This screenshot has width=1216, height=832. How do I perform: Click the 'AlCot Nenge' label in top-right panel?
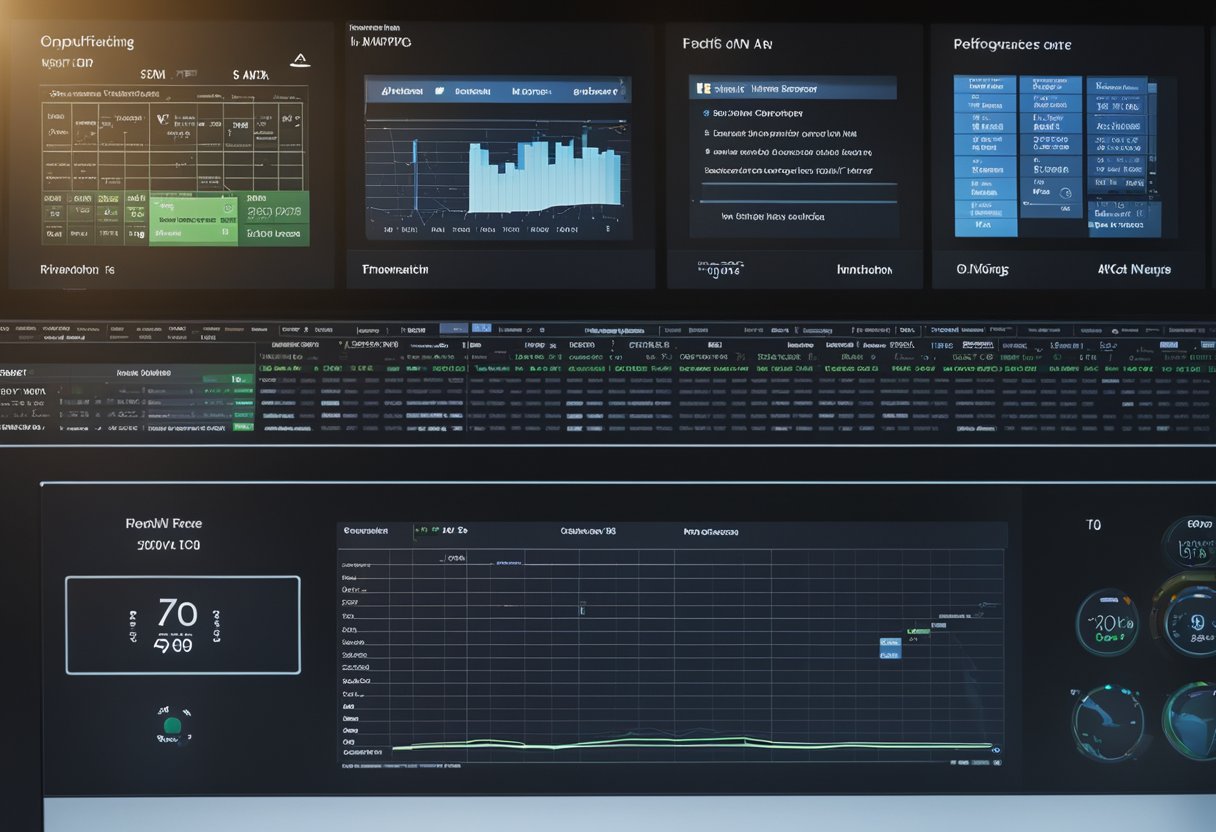[1133, 269]
